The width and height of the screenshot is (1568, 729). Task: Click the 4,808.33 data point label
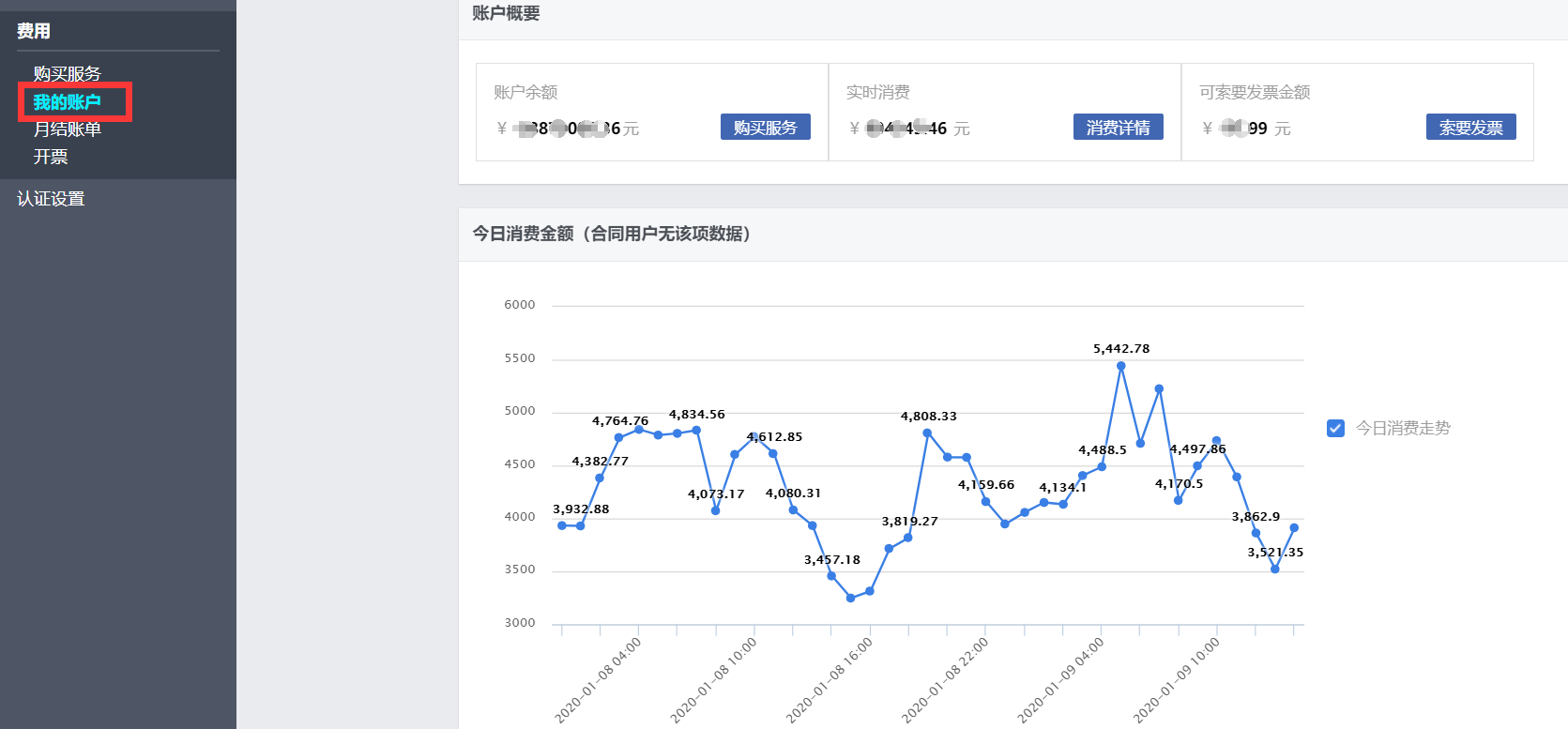928,417
